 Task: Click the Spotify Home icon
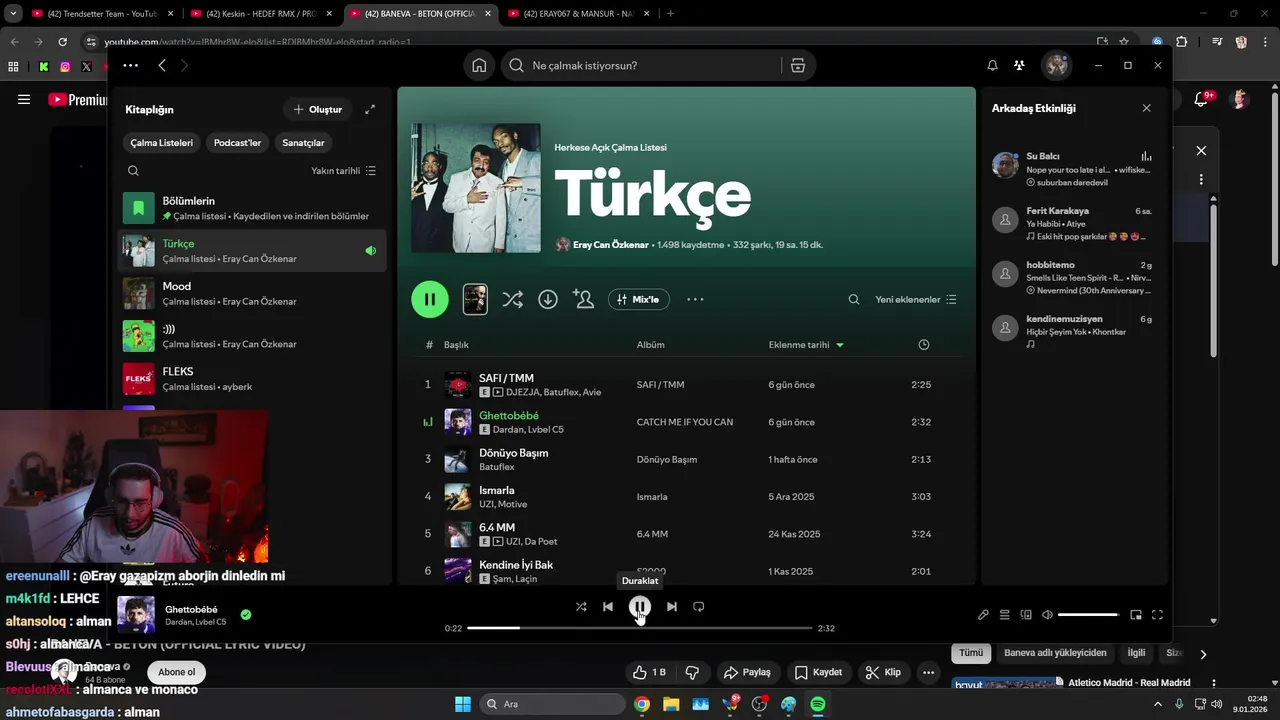(479, 65)
